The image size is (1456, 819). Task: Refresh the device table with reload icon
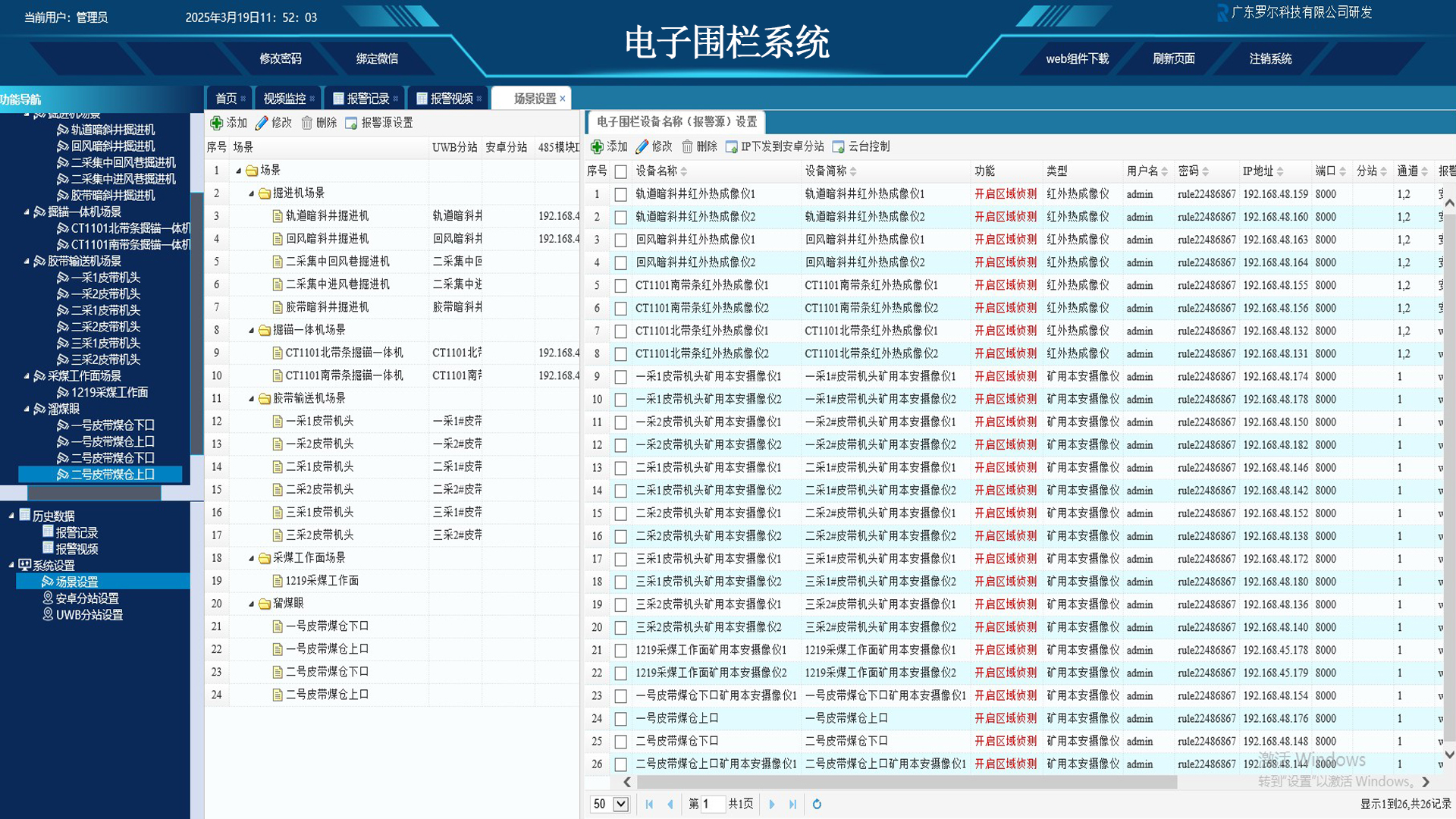coord(817,804)
